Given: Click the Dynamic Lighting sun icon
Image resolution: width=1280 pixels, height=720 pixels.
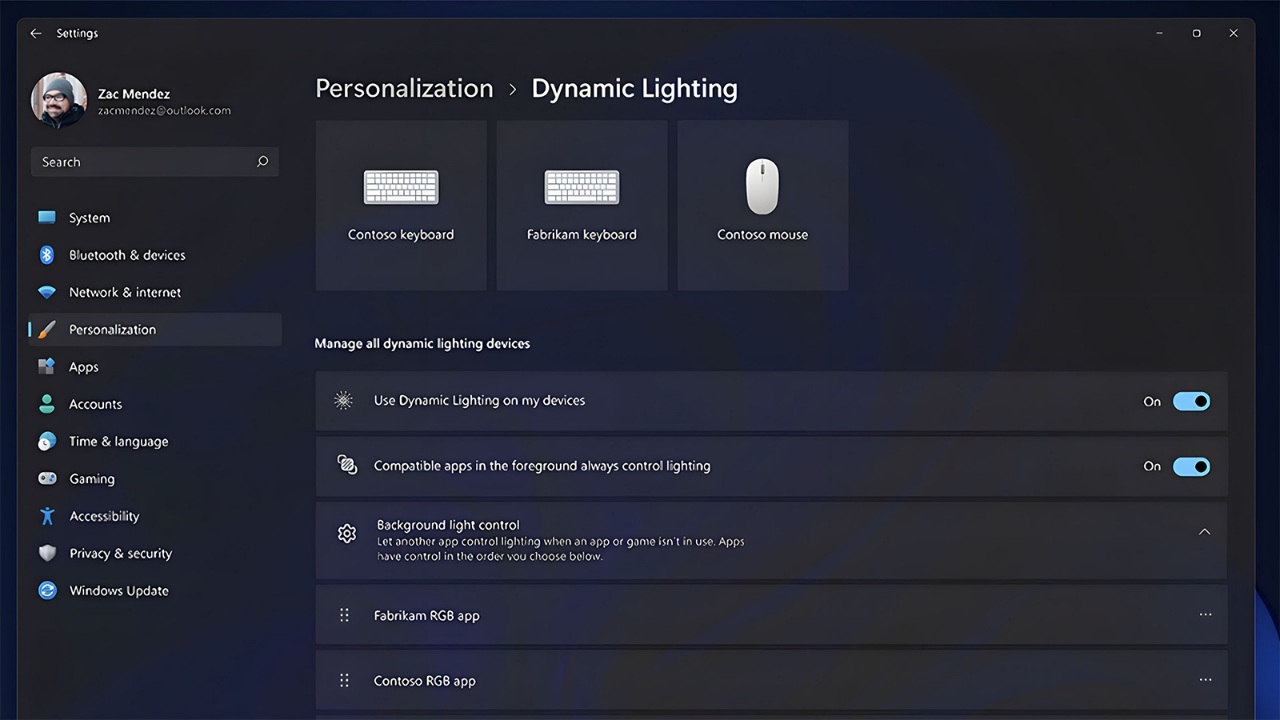Looking at the screenshot, I should click(x=343, y=400).
